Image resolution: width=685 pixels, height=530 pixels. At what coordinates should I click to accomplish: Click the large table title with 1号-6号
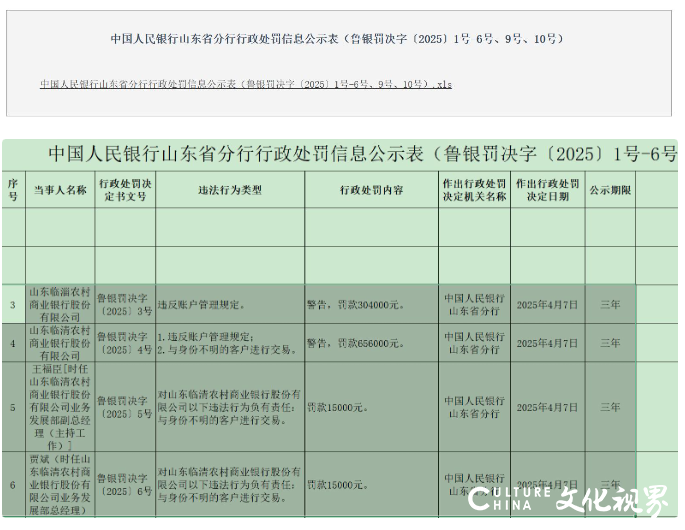pyautogui.click(x=363, y=154)
